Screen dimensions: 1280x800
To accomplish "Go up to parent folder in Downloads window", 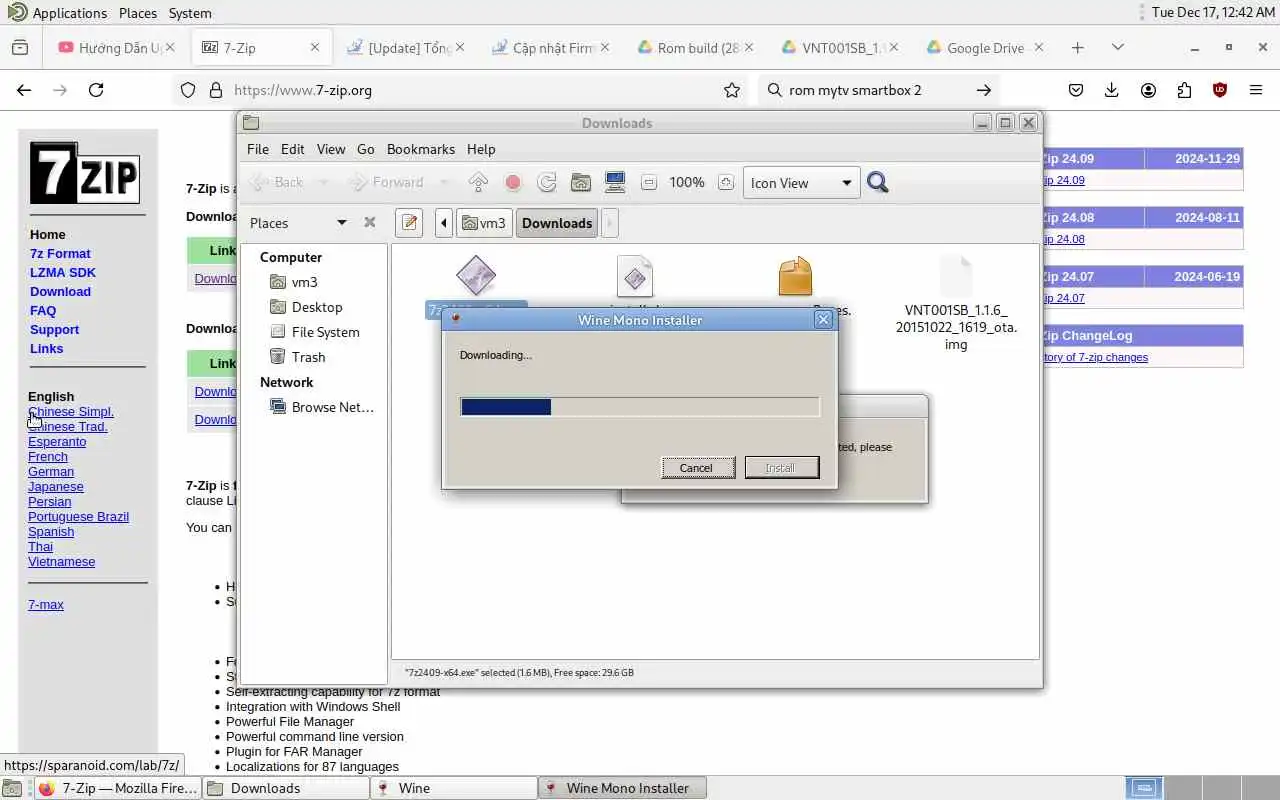I will tap(478, 182).
